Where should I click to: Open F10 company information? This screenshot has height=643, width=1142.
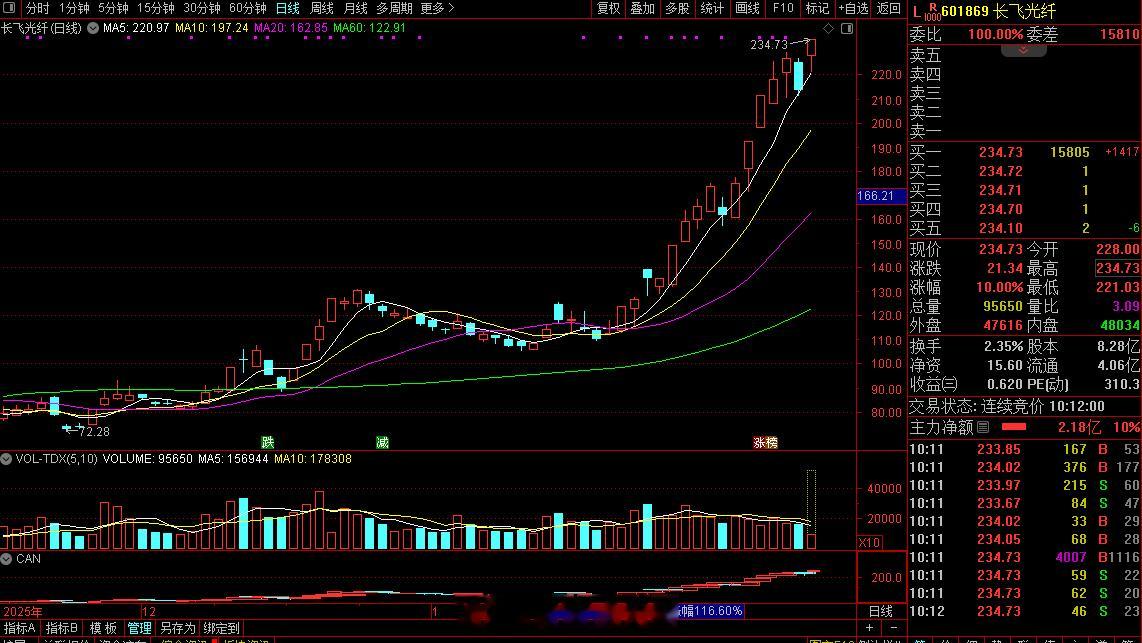[x=783, y=8]
